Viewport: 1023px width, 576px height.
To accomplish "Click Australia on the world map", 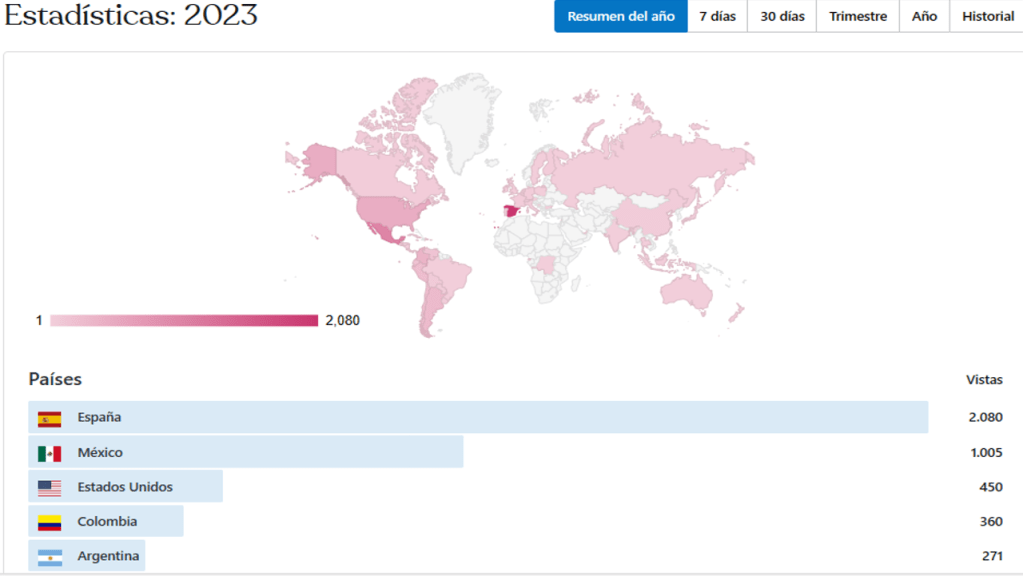I will point(687,289).
